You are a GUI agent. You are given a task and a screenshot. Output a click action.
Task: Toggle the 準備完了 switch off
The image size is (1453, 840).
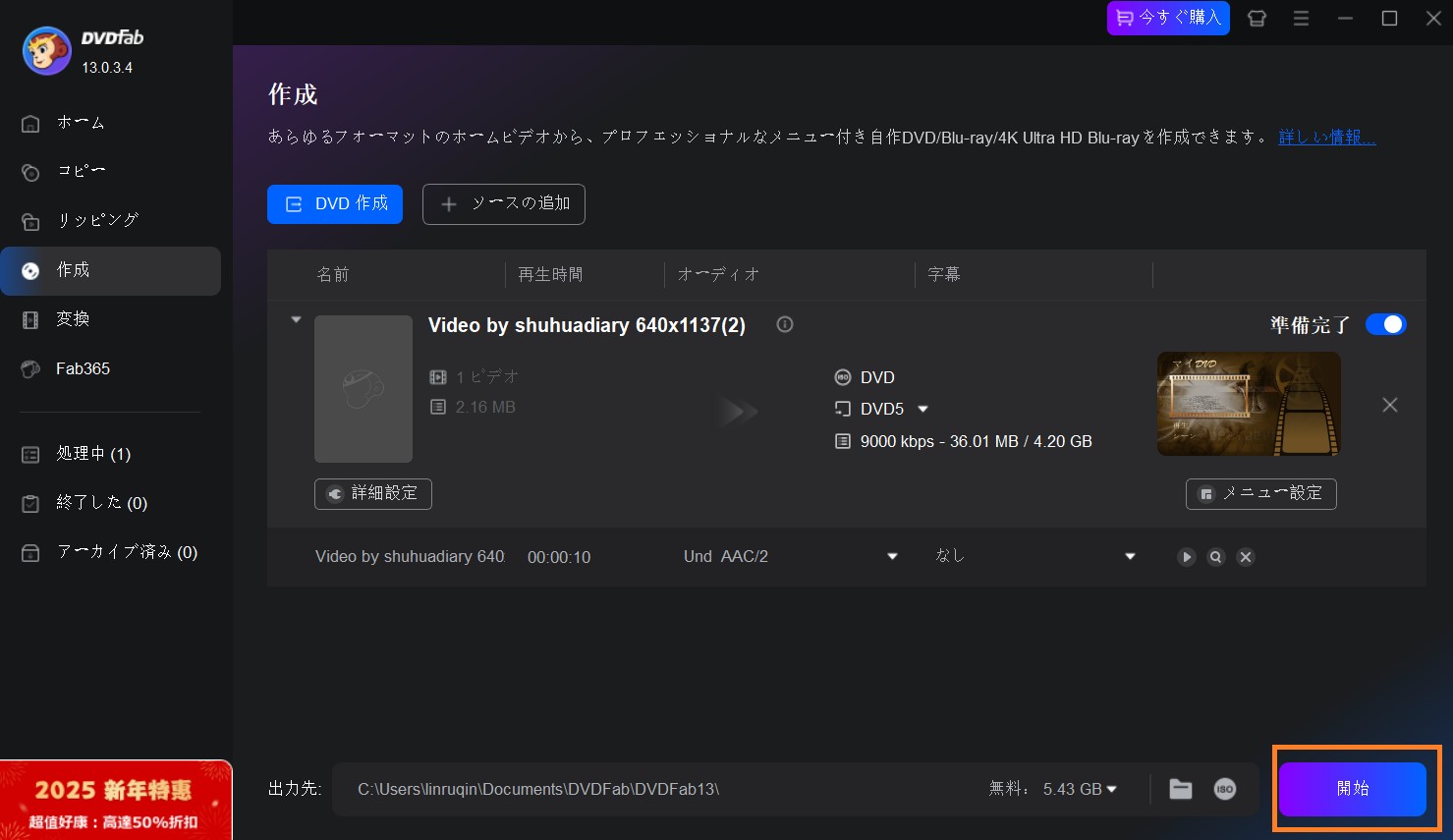[1386, 324]
